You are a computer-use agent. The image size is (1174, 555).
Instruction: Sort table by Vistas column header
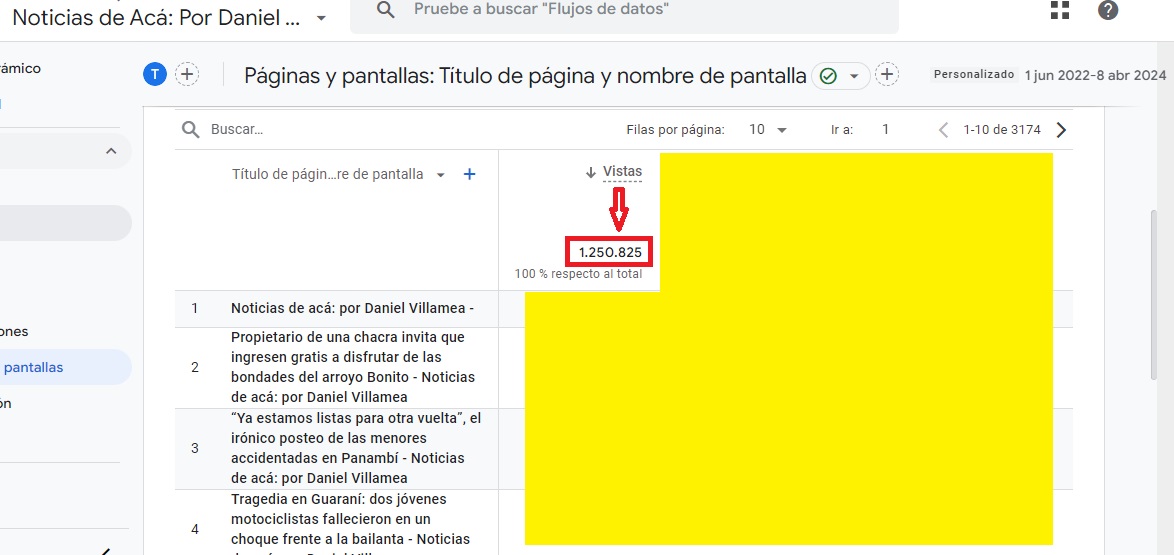621,172
